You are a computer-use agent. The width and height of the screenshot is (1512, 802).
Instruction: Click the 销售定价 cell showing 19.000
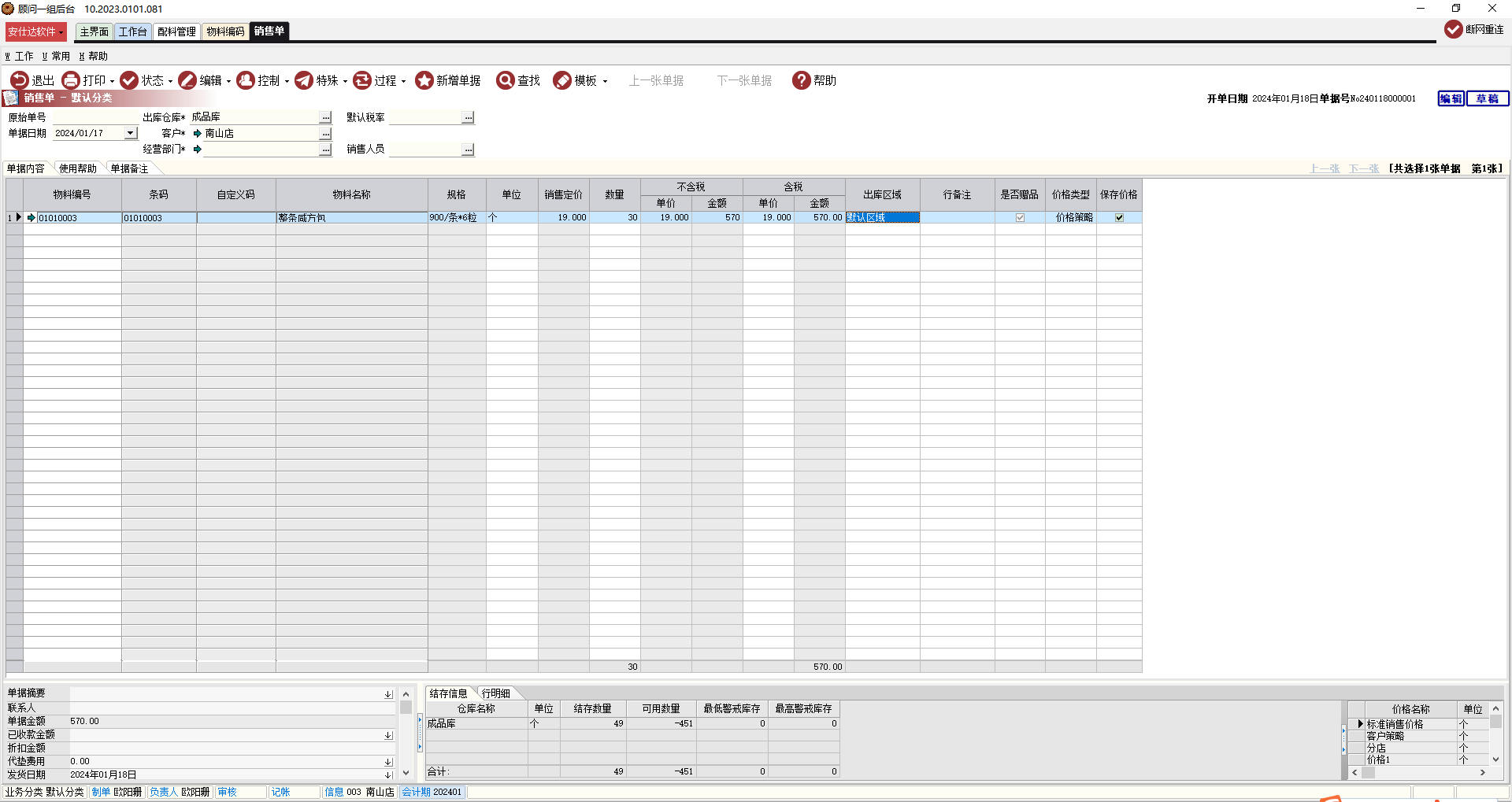pyautogui.click(x=564, y=218)
